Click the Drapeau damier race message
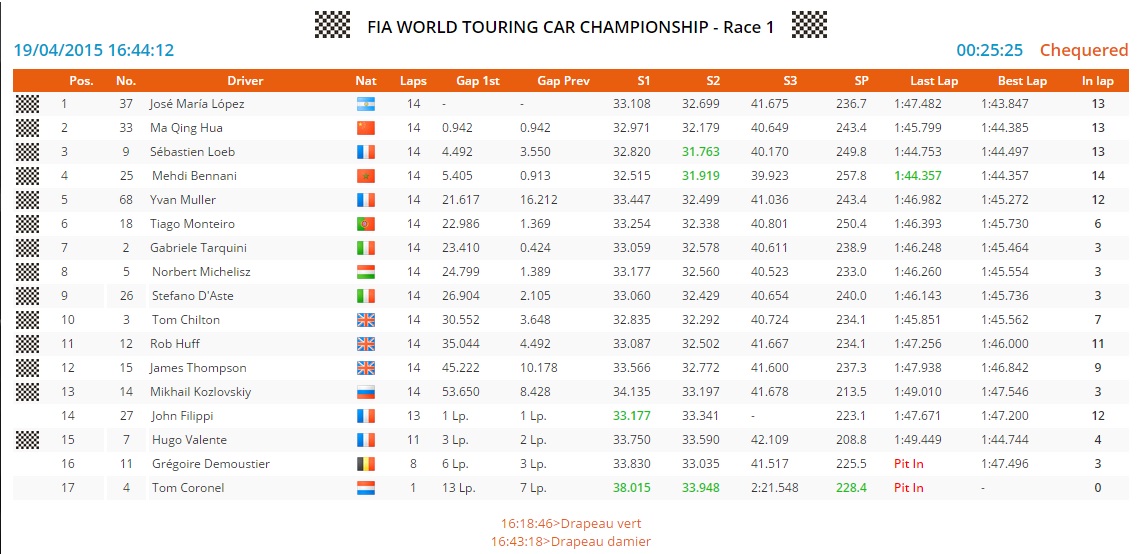 [570, 541]
